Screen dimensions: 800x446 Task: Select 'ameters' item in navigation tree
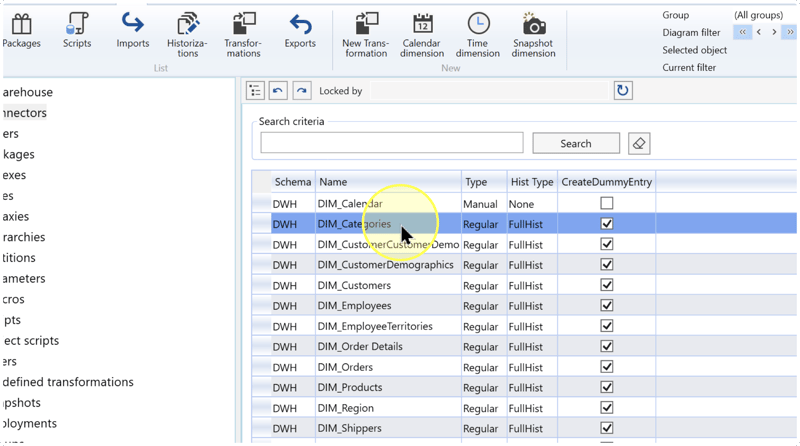(x=24, y=278)
